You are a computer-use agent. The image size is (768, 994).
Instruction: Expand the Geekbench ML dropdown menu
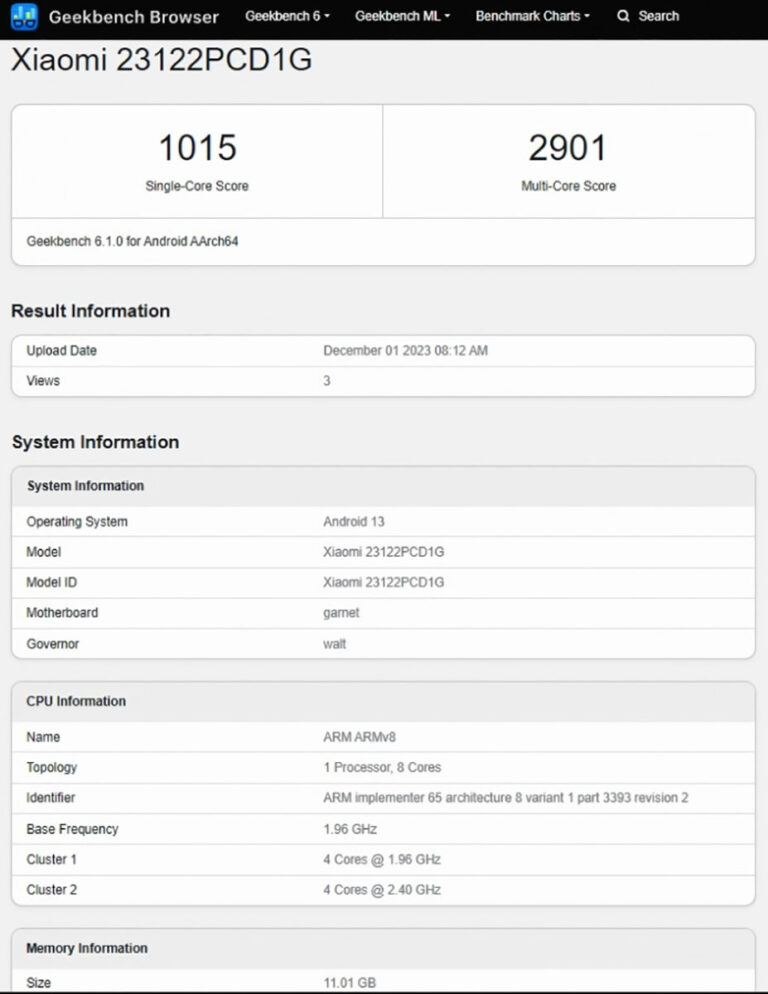(402, 16)
